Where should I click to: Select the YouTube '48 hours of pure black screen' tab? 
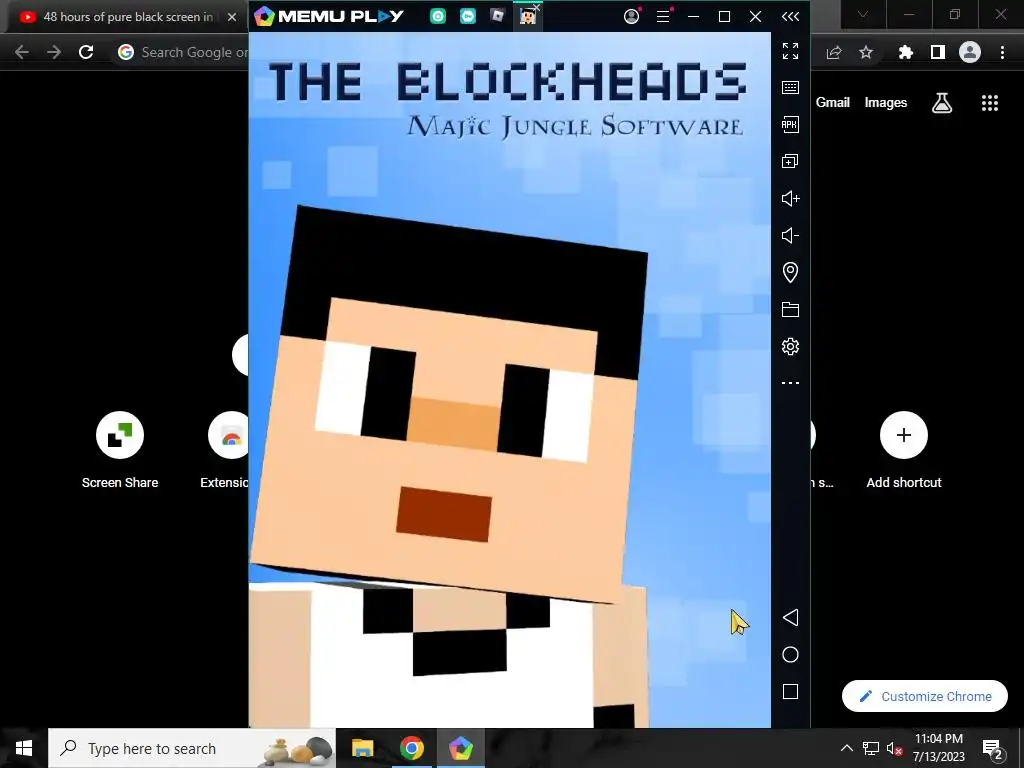126,17
